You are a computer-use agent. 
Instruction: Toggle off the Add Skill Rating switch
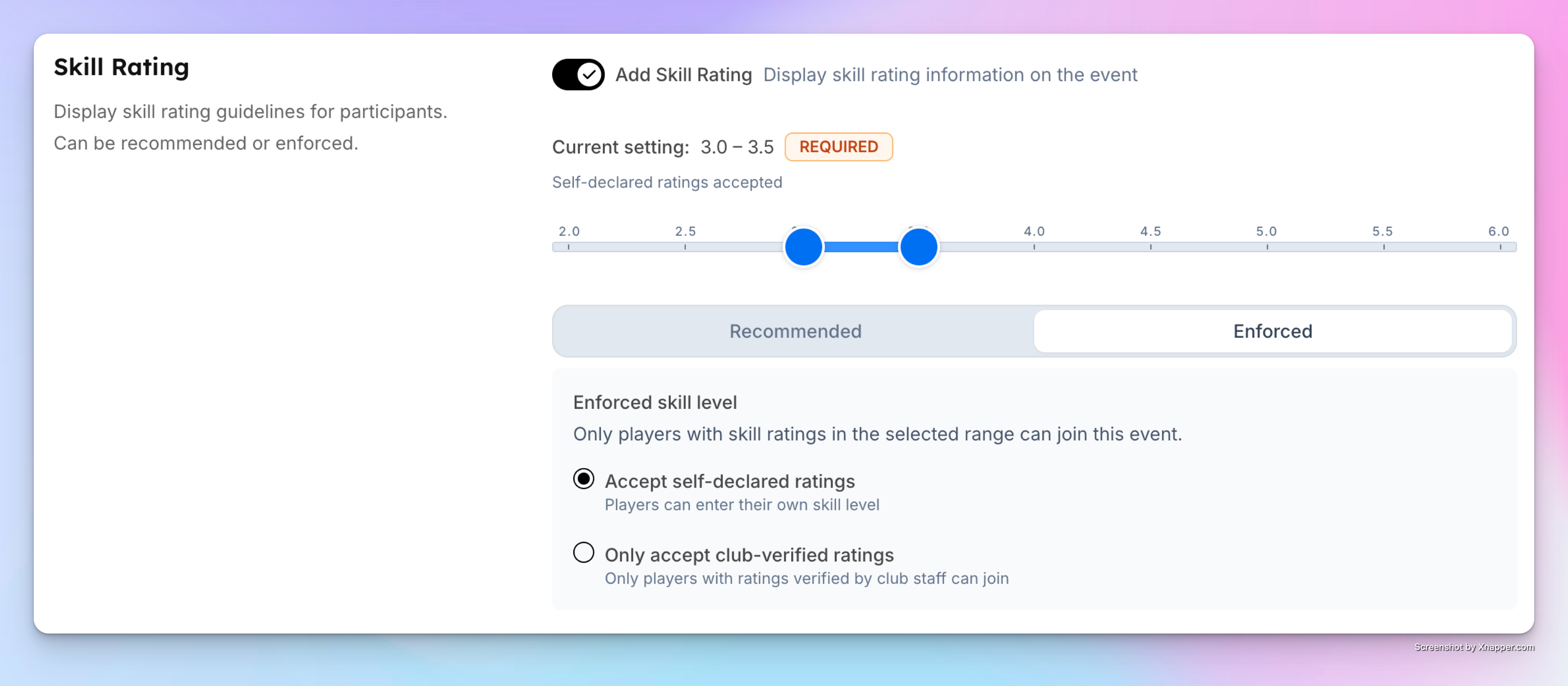(578, 74)
